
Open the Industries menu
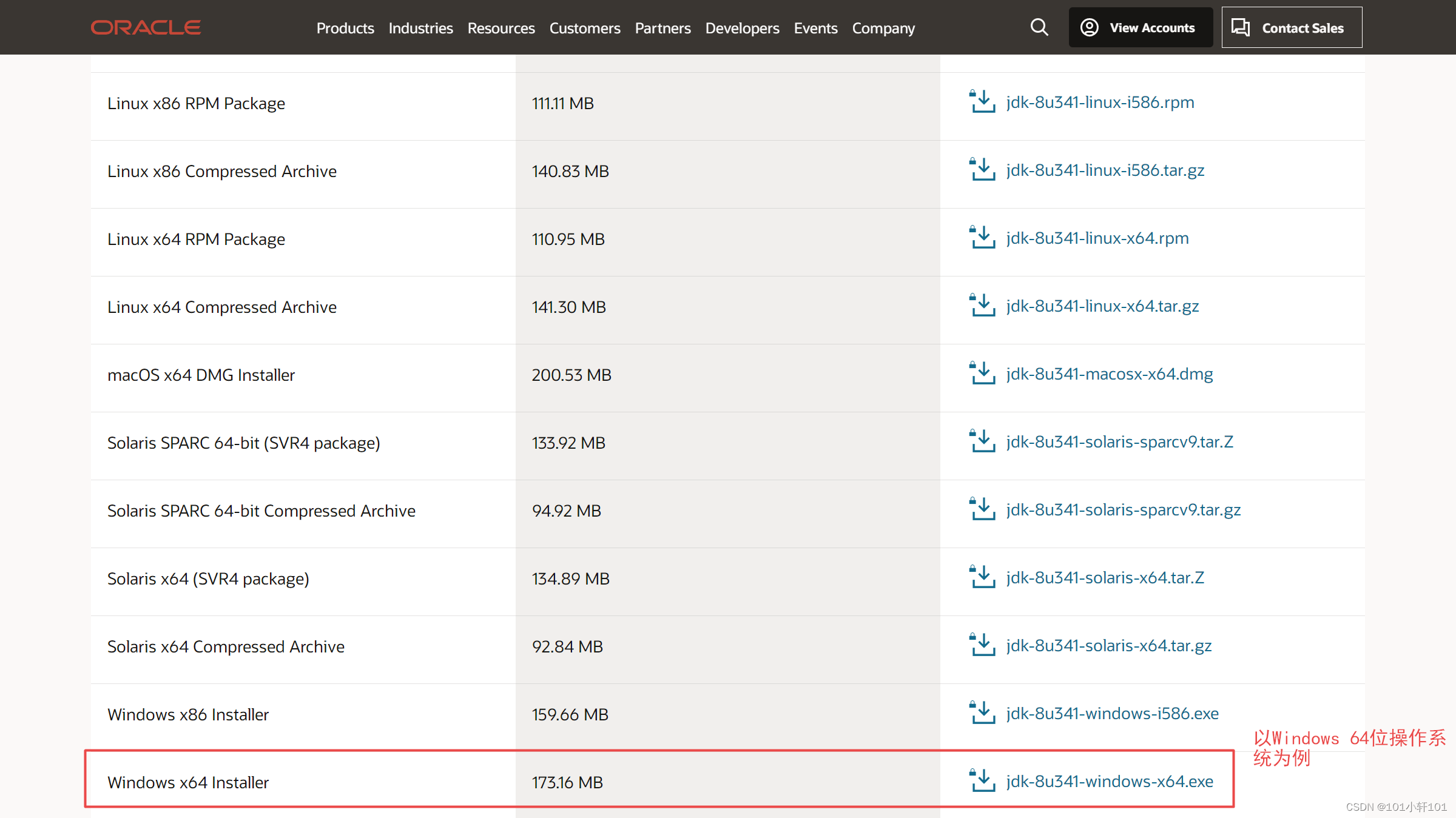pos(420,28)
